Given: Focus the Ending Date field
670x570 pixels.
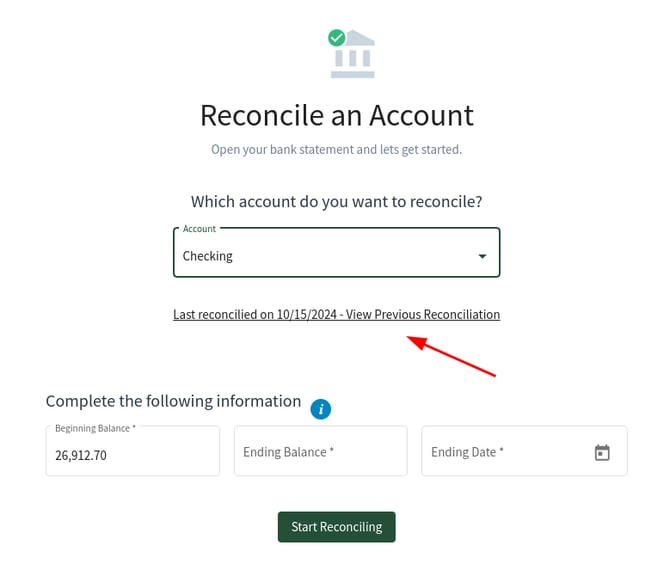Looking at the screenshot, I should coord(505,452).
